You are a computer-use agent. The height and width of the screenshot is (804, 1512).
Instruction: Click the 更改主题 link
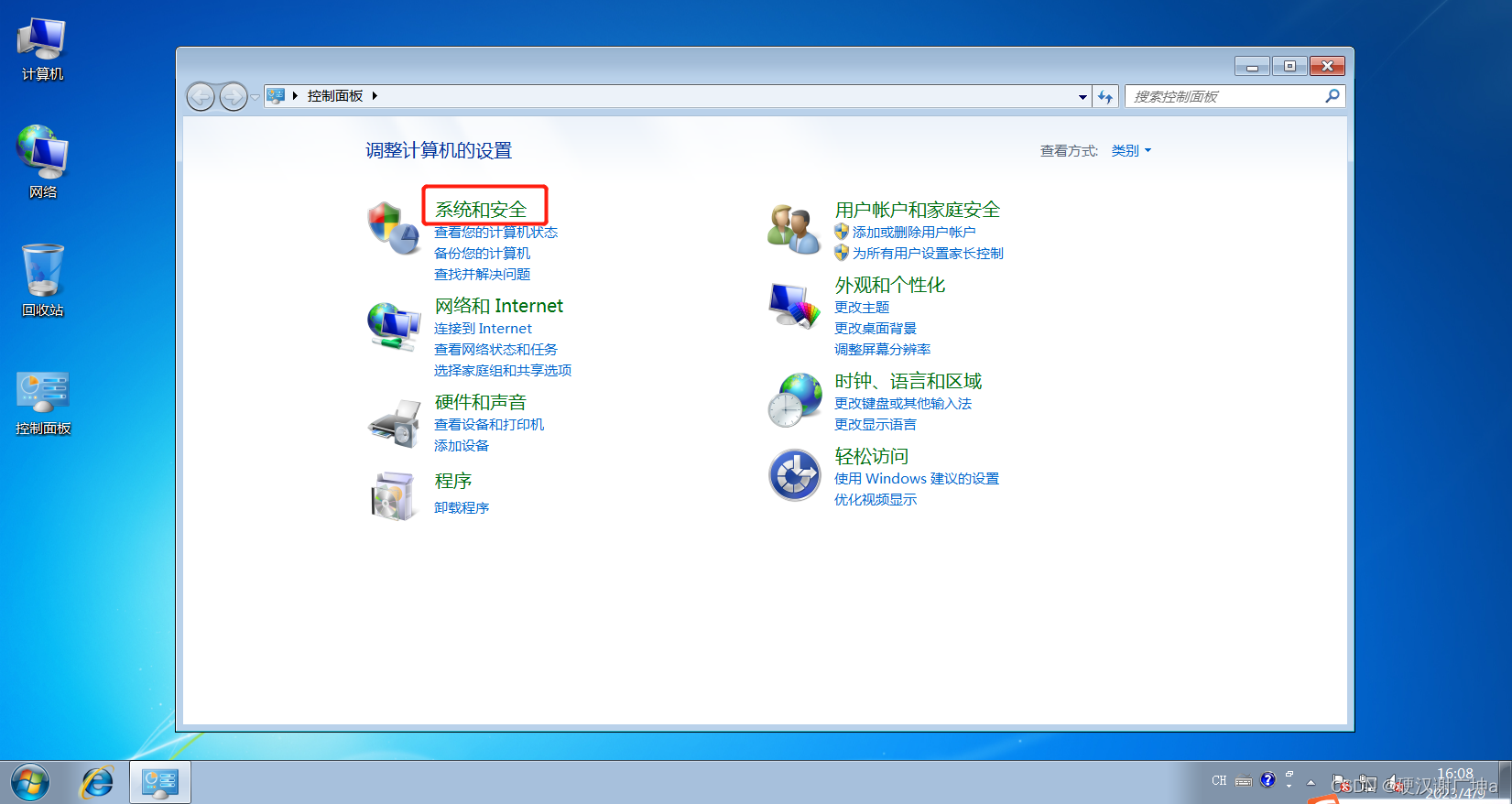point(862,308)
